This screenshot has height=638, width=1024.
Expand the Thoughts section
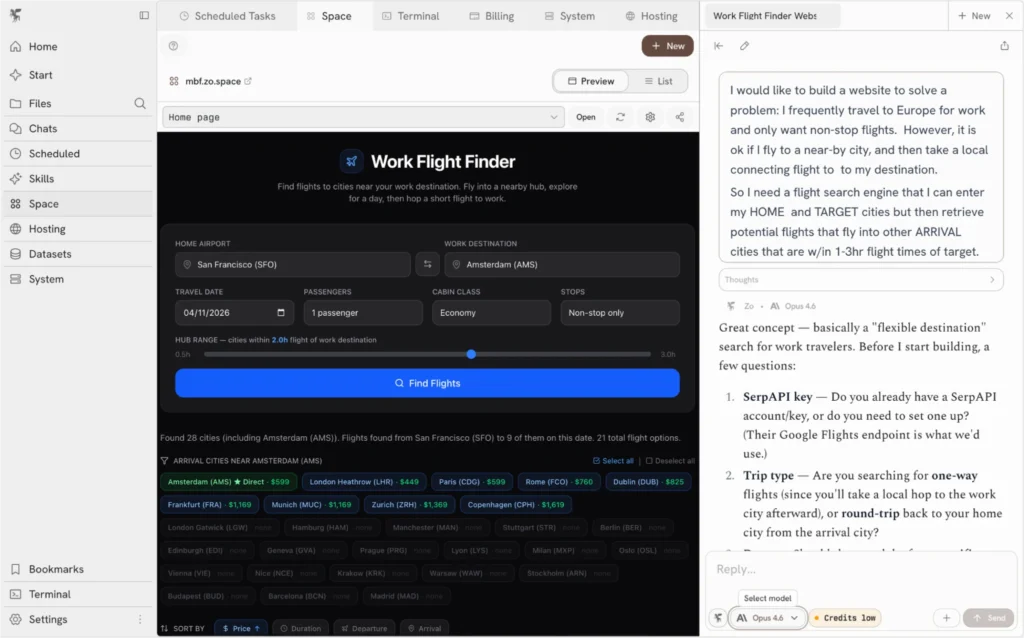(x=860, y=280)
